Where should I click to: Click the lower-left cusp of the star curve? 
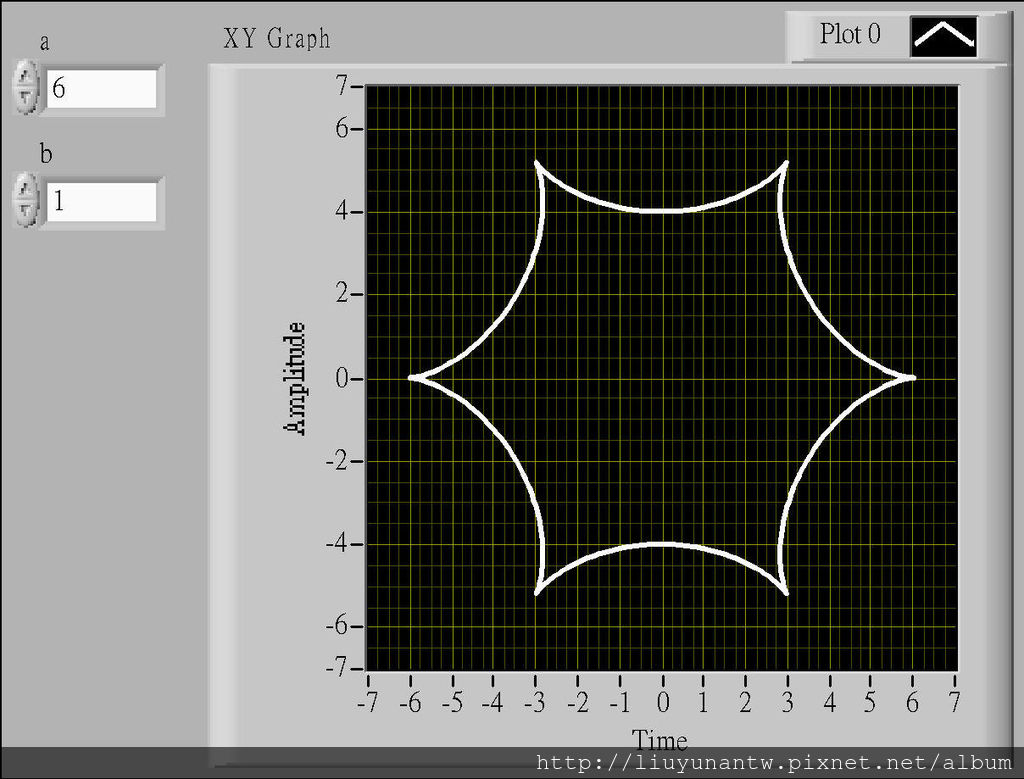tap(537, 592)
